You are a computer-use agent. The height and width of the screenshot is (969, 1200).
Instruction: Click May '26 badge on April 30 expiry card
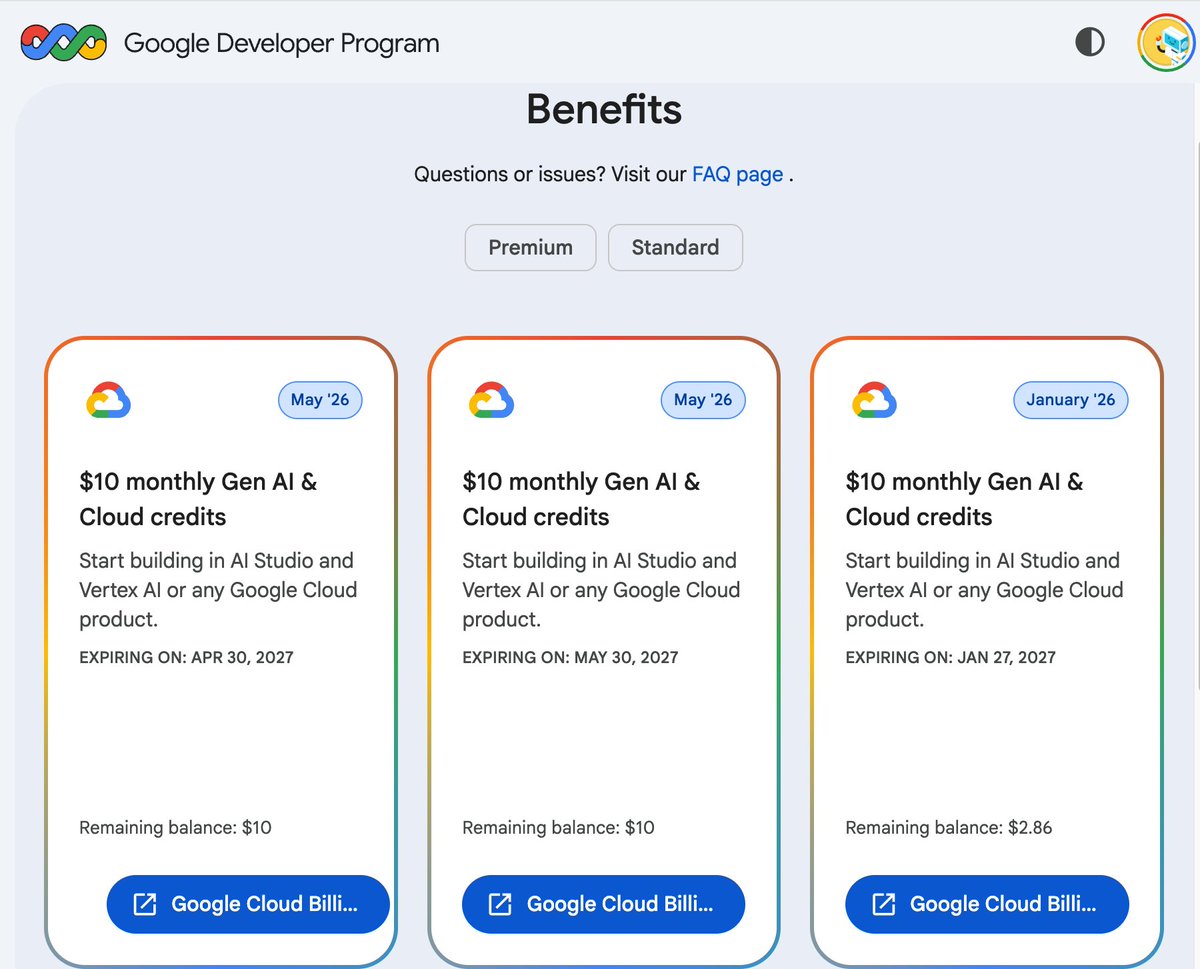point(320,400)
